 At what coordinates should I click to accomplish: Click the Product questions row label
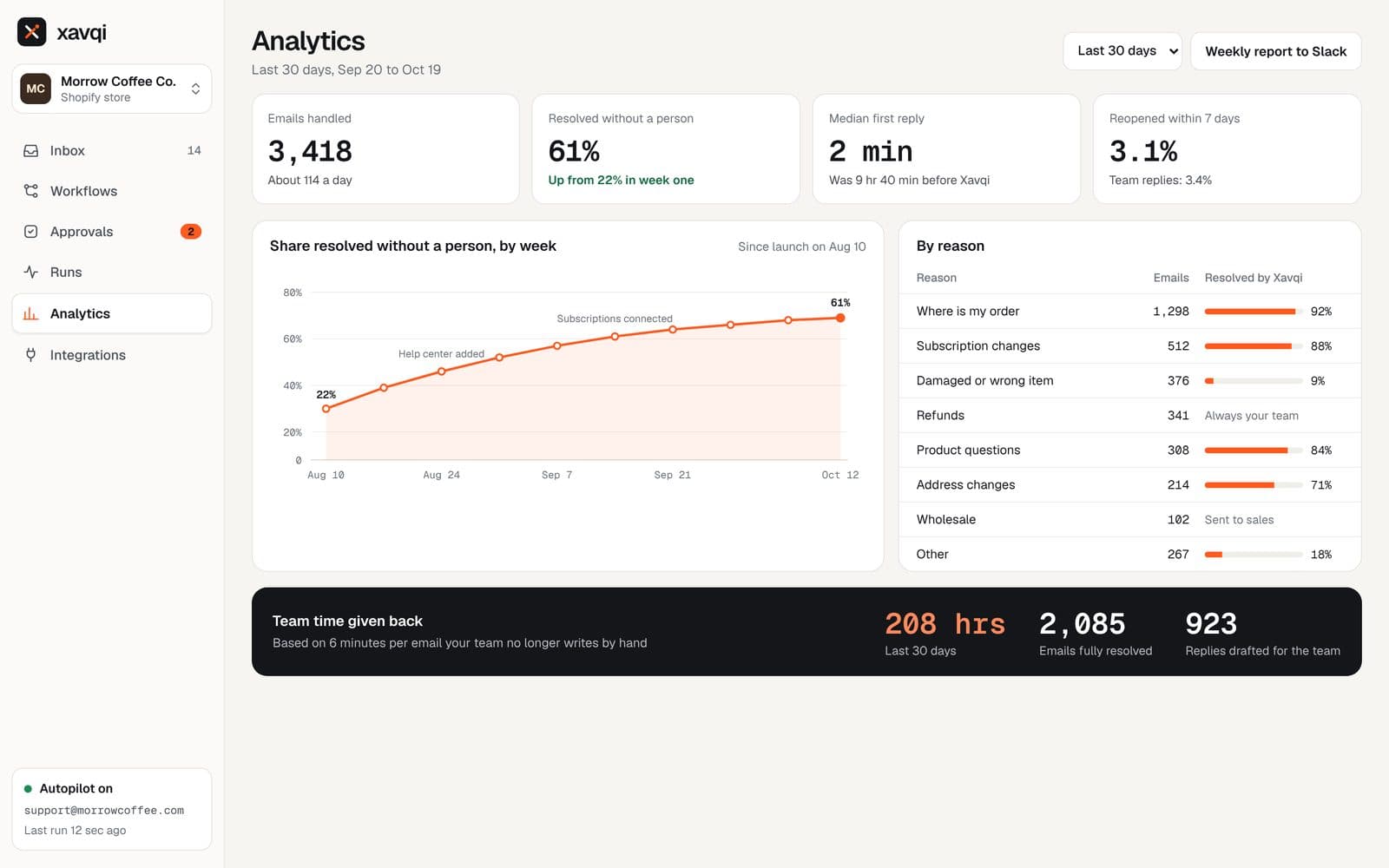pyautogui.click(x=969, y=450)
